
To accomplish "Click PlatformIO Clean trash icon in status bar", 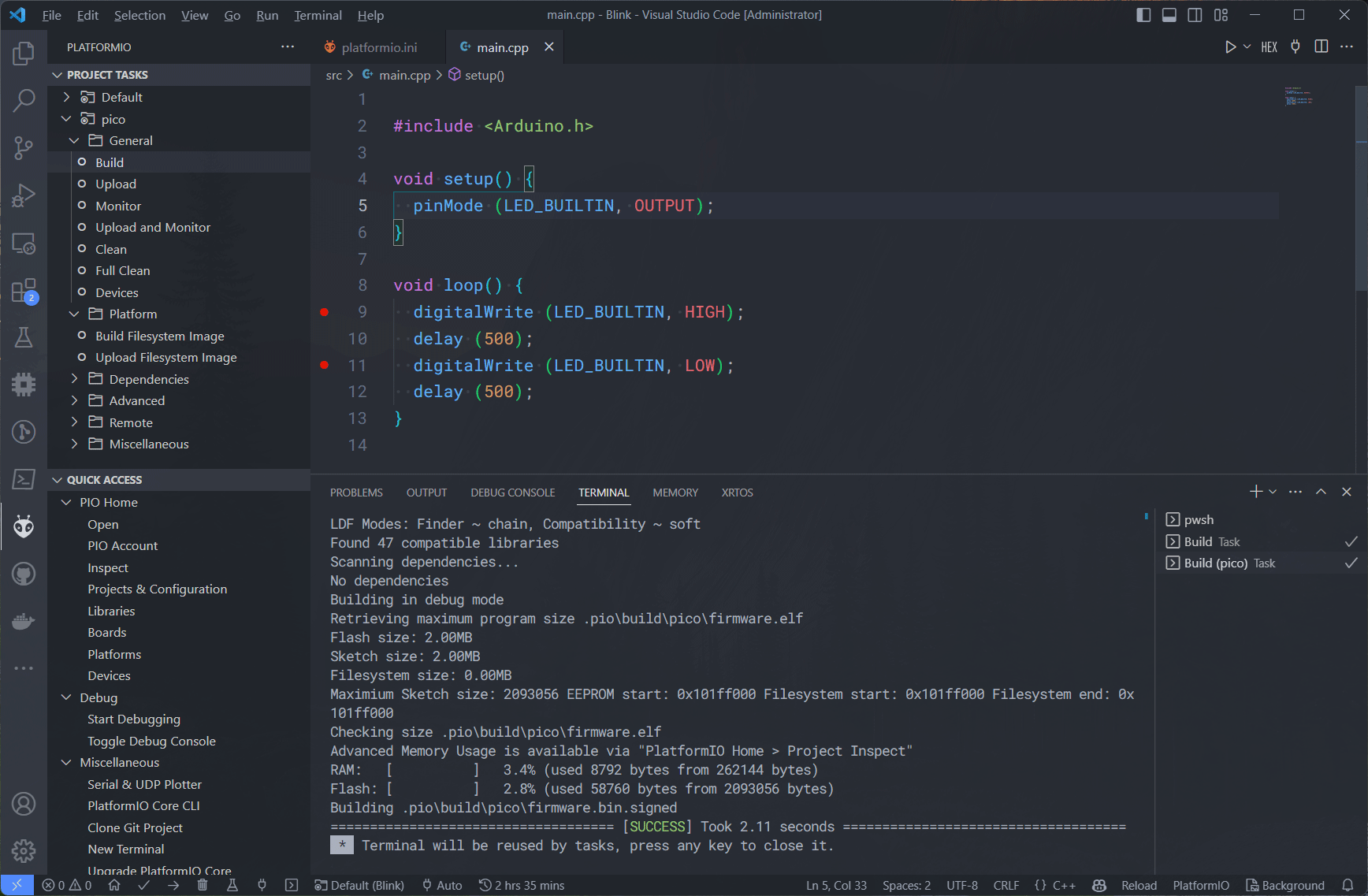I will tap(203, 885).
